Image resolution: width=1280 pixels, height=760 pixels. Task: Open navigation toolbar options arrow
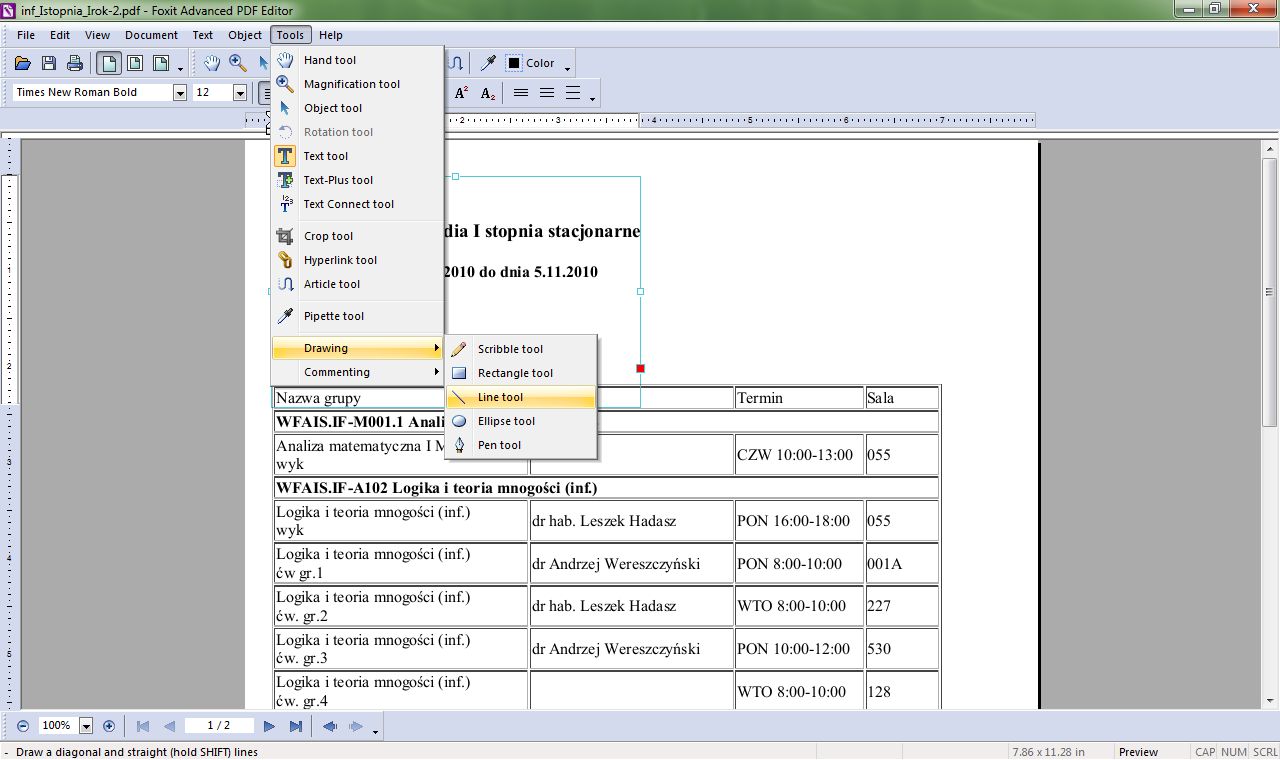[x=375, y=731]
